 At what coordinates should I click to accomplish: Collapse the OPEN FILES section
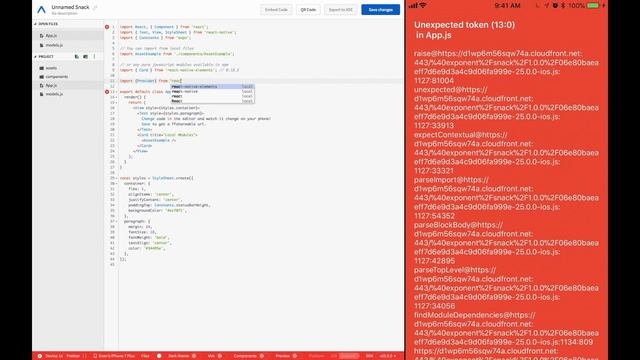tap(35, 24)
